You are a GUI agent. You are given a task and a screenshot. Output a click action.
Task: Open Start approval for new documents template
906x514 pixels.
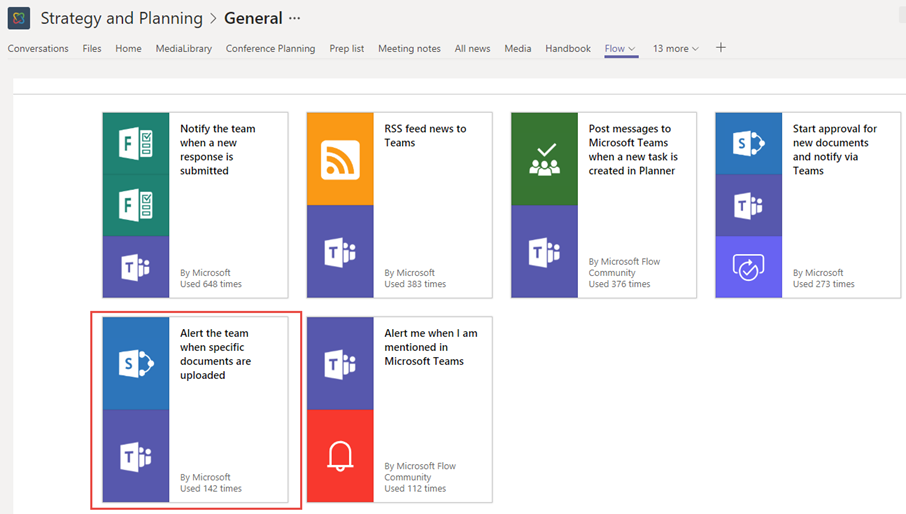(x=835, y=149)
